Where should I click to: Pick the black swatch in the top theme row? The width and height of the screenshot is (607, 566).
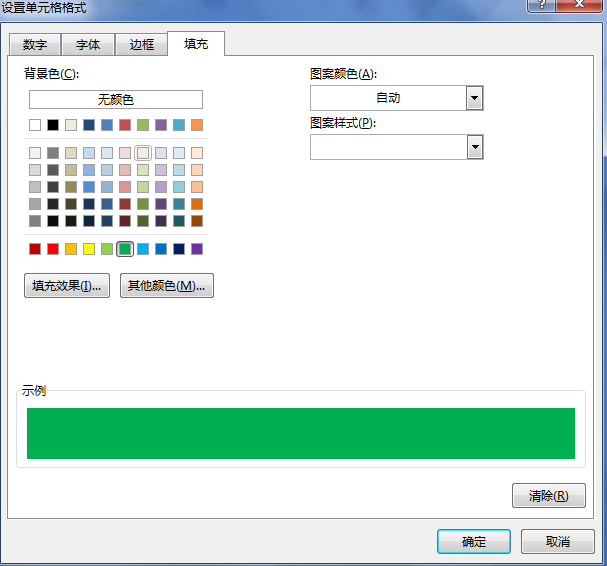coord(53,125)
